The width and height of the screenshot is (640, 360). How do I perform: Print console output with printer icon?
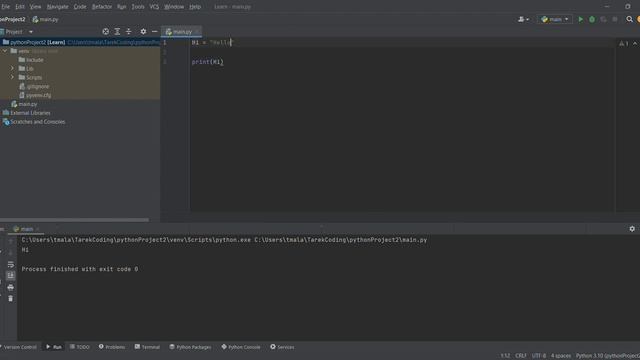click(11, 287)
